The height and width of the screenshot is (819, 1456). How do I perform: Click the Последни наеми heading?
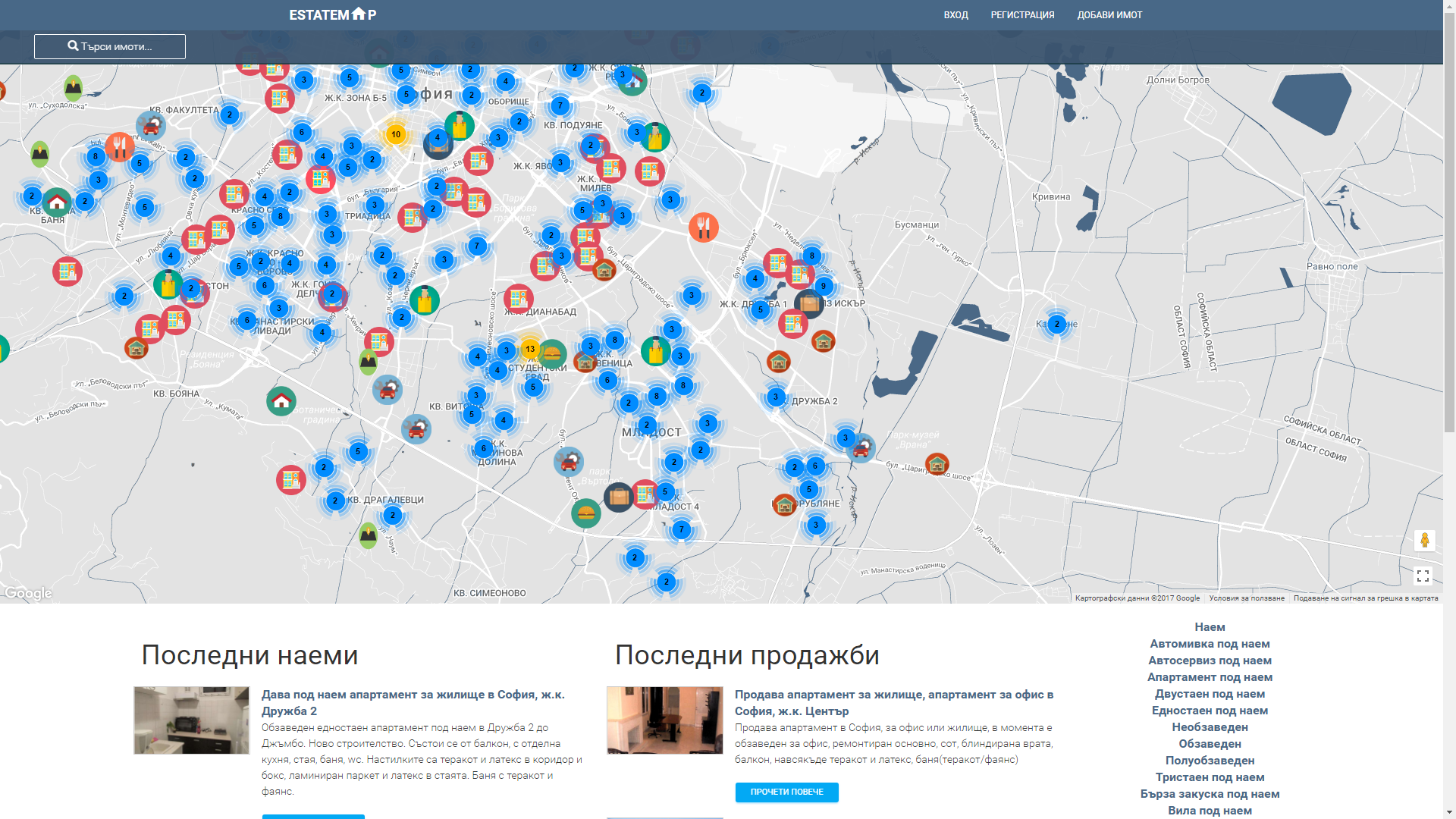[249, 655]
